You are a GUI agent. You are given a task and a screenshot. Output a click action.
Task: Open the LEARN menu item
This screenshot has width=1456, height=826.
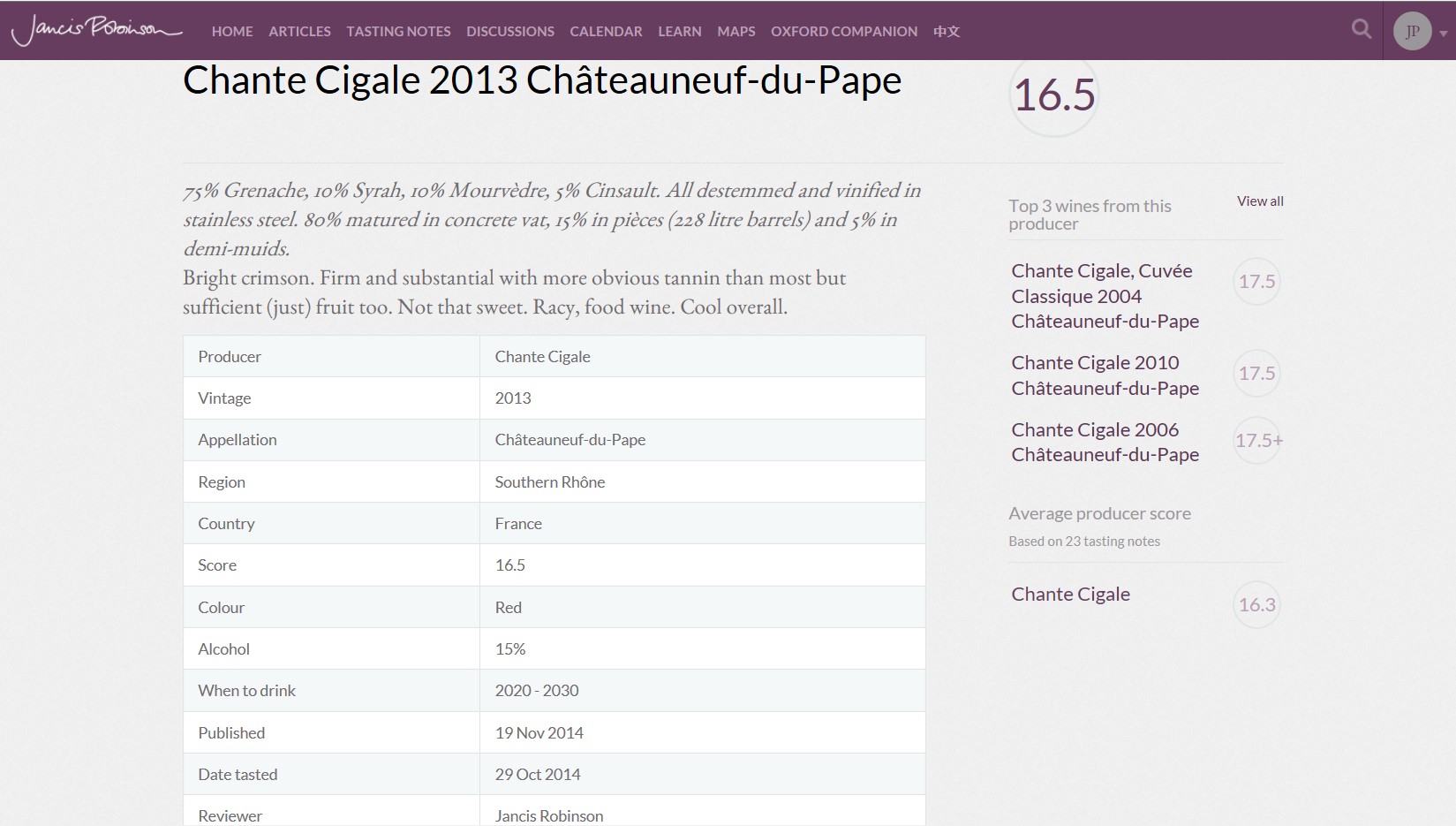pos(680,31)
